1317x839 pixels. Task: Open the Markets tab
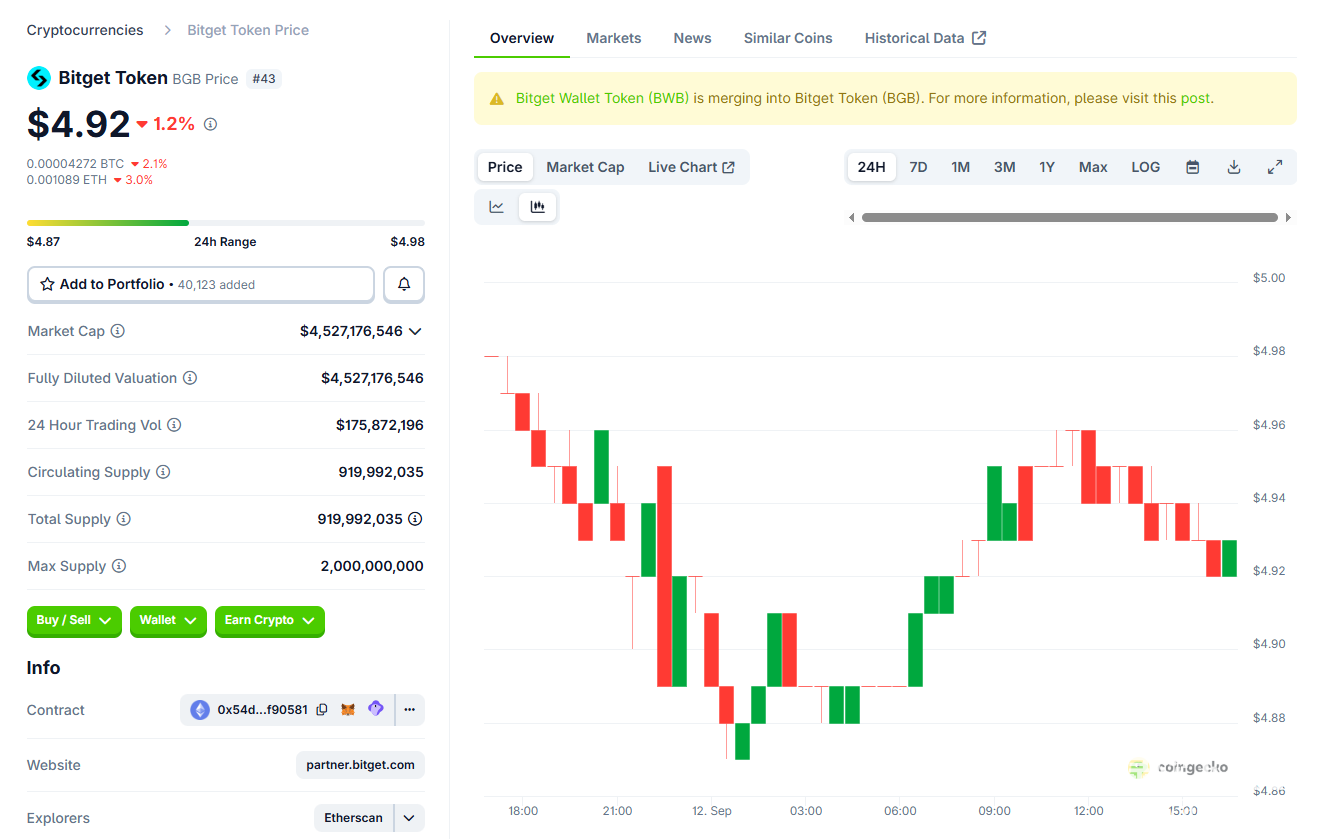coord(613,38)
